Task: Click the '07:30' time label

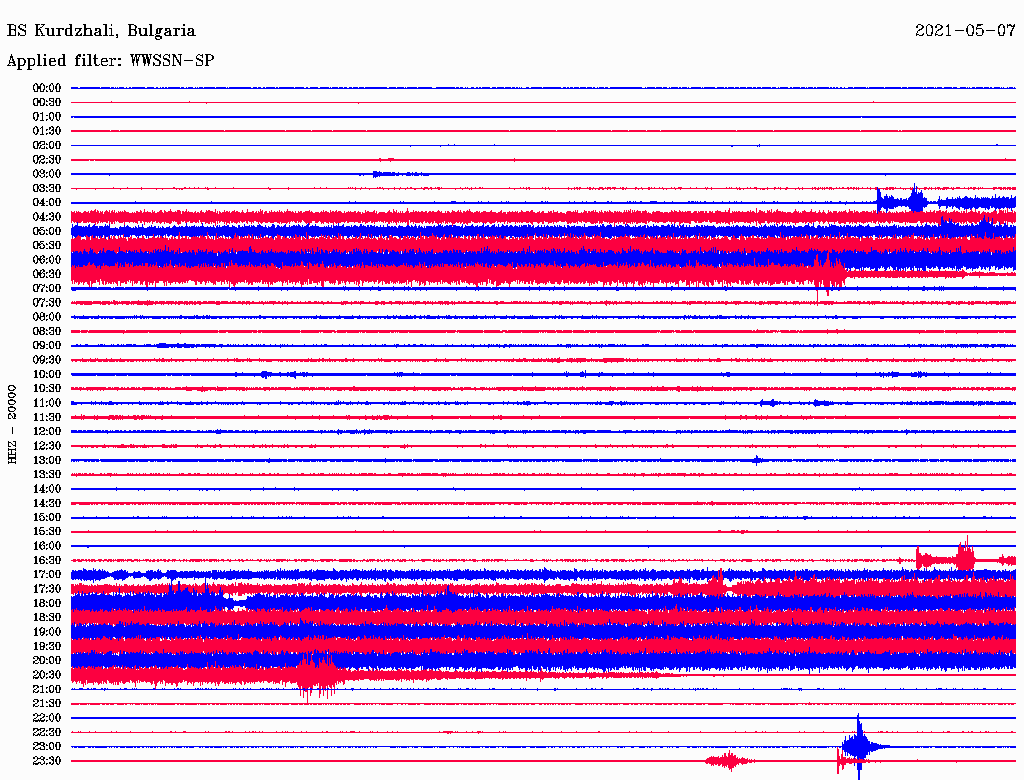Action: pos(47,302)
